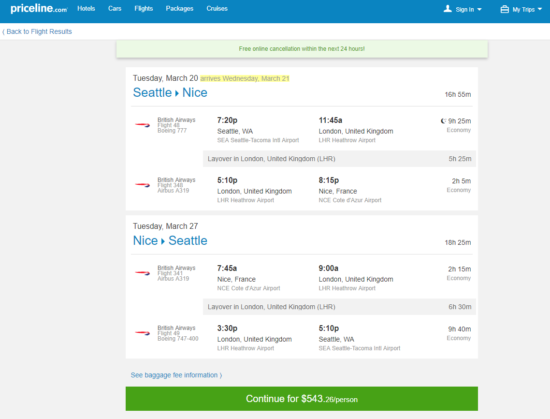Click the overnight moon icon beside 9h 25m
The width and height of the screenshot is (550, 419).
point(443,121)
